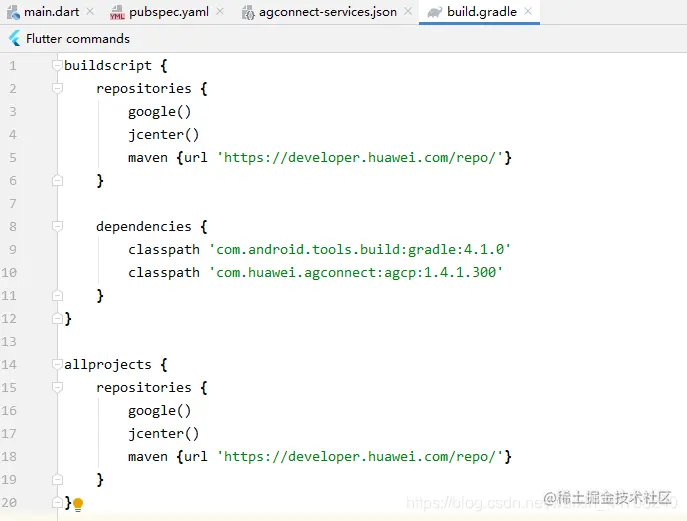Click line number 10 in the gutter
This screenshot has width=687, height=521.
point(9,273)
